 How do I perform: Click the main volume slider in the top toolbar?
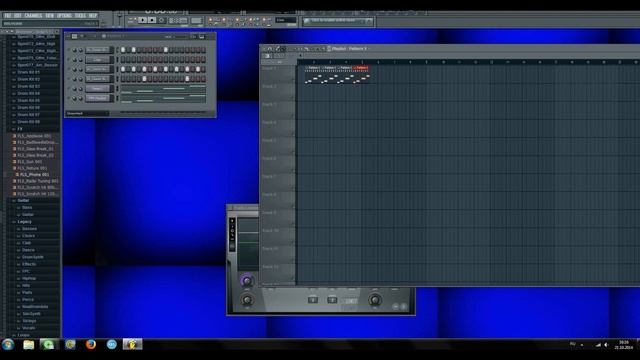120,19
